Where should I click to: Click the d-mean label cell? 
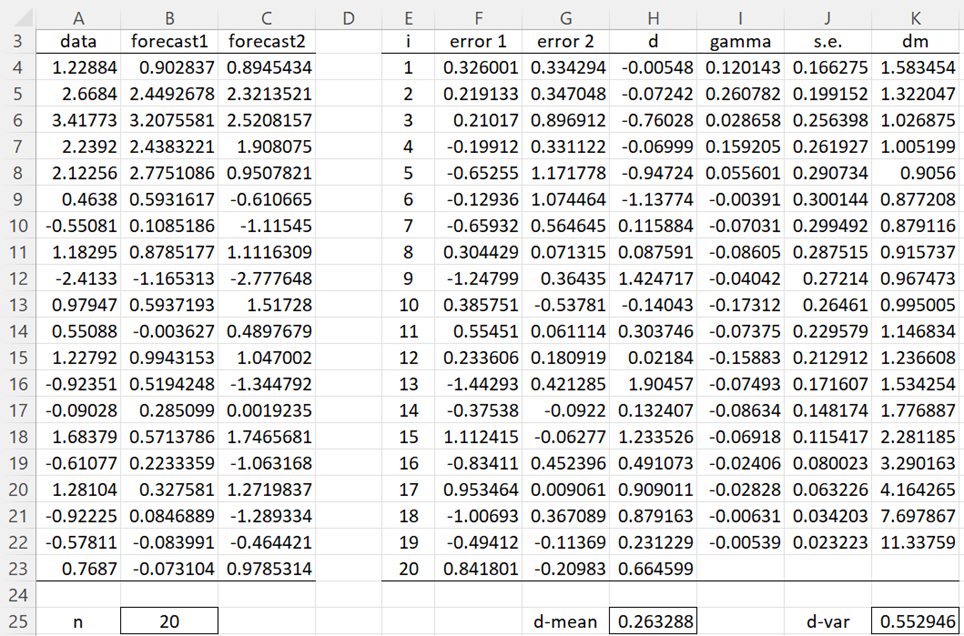(x=566, y=621)
